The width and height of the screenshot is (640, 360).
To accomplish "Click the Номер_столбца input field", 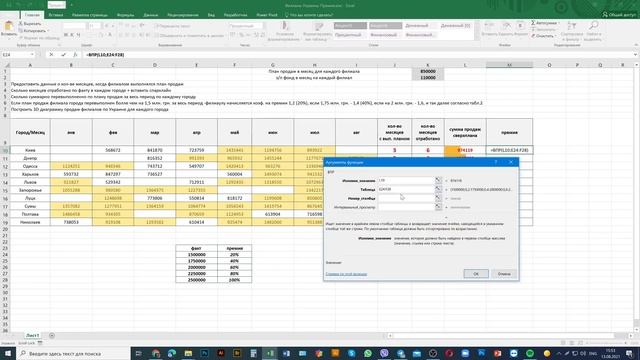I will 406,198.
